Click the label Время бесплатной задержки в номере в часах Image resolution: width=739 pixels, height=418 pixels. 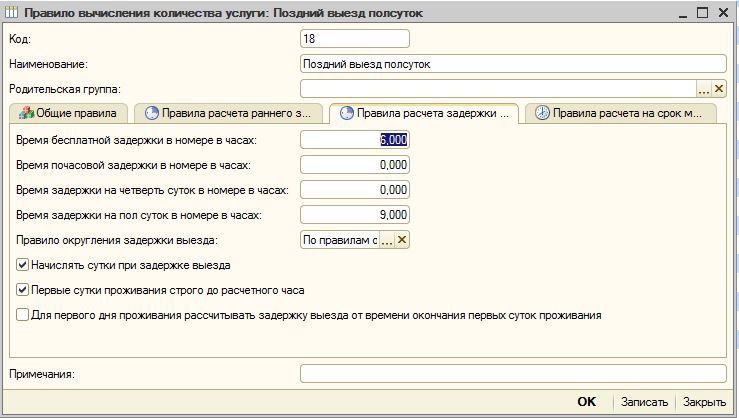coord(136,140)
